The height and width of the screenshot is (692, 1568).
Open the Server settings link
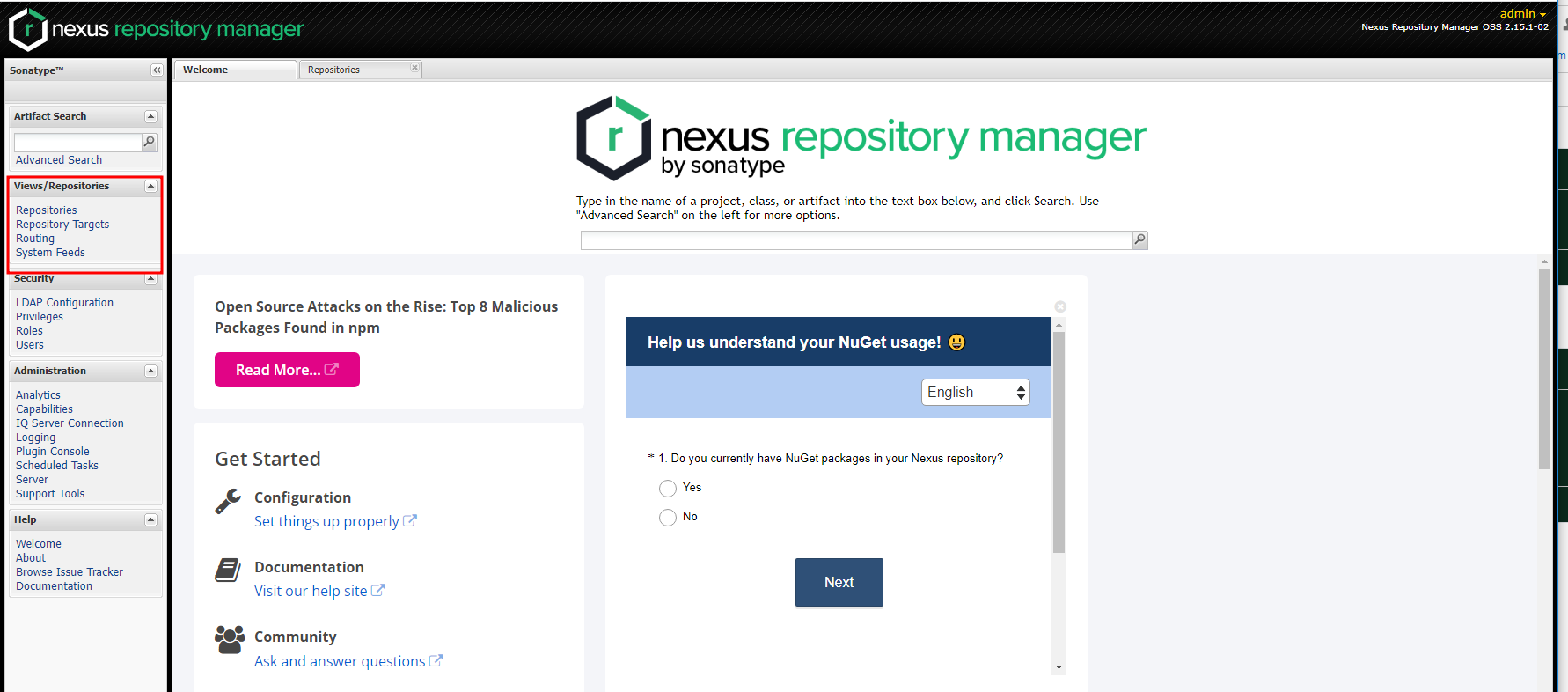[32, 480]
